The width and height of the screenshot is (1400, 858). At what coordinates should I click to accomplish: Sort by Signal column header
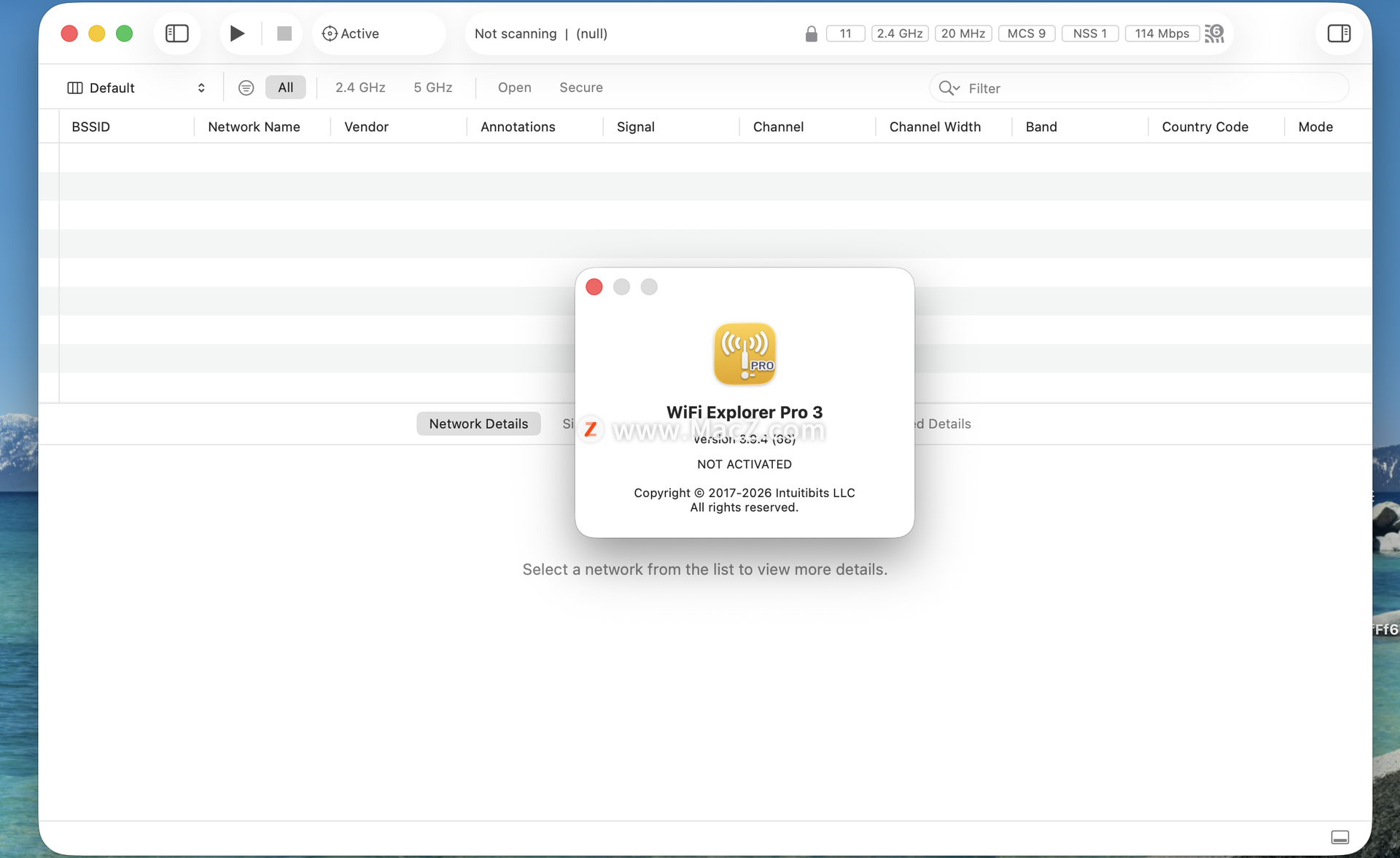point(635,127)
